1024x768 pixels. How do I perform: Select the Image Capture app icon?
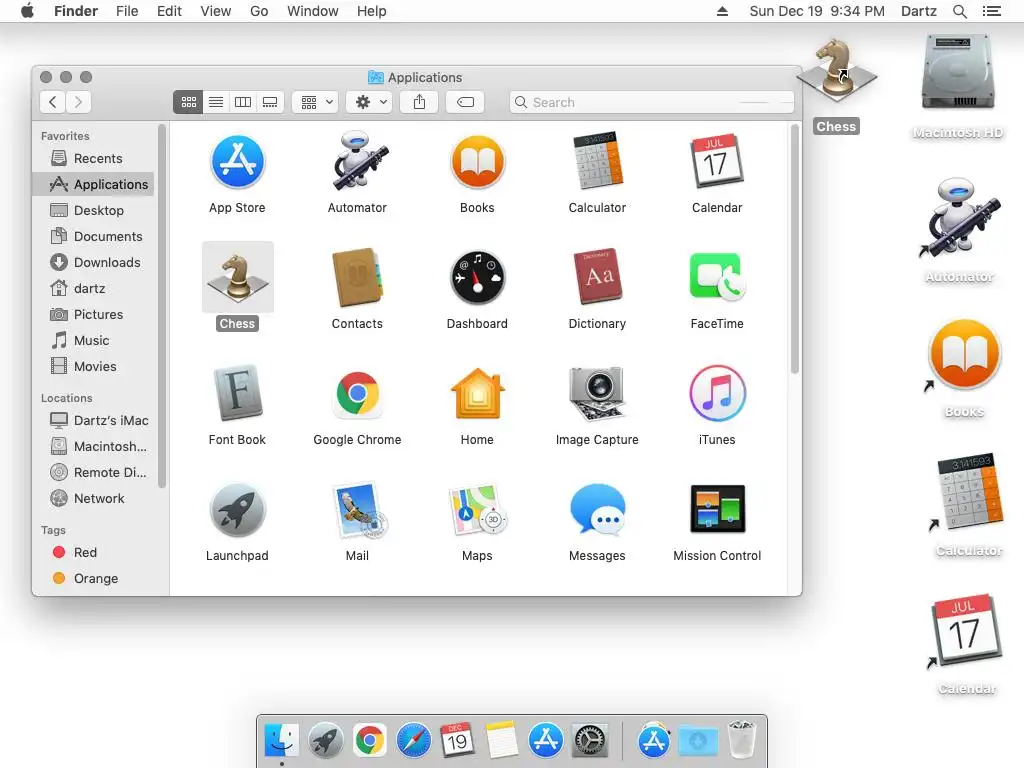[597, 393]
